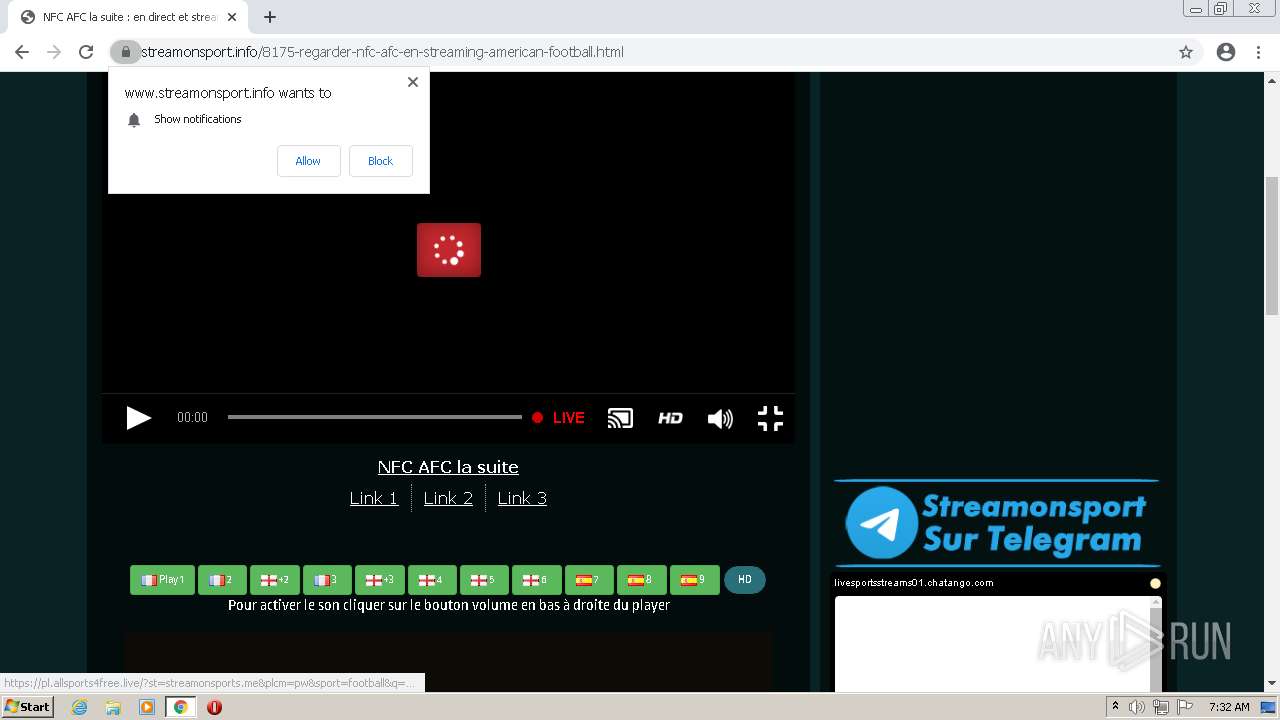1280x720 pixels.
Task: Open the Chrome profile avatar menu
Action: pos(1226,52)
